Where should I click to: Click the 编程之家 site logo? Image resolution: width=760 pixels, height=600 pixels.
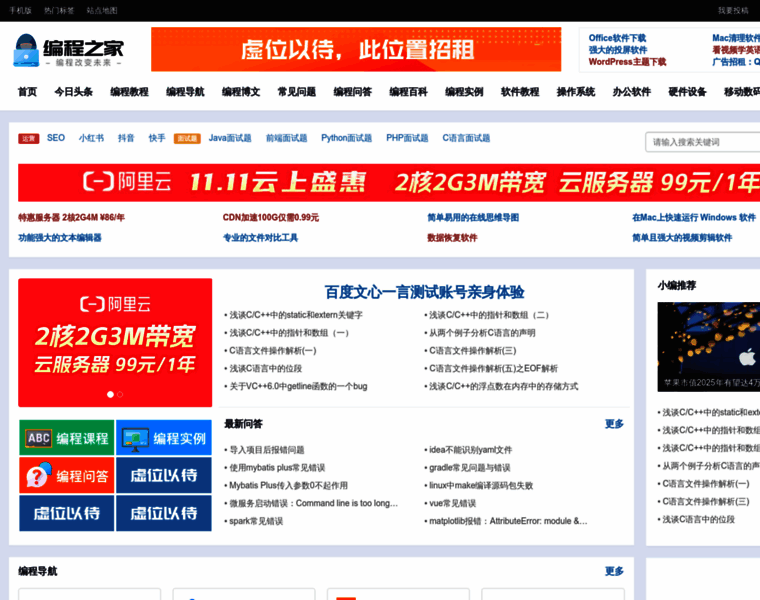pyautogui.click(x=68, y=50)
